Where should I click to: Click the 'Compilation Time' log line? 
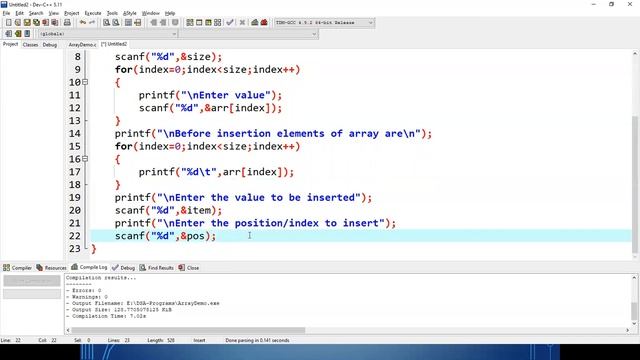106,316
